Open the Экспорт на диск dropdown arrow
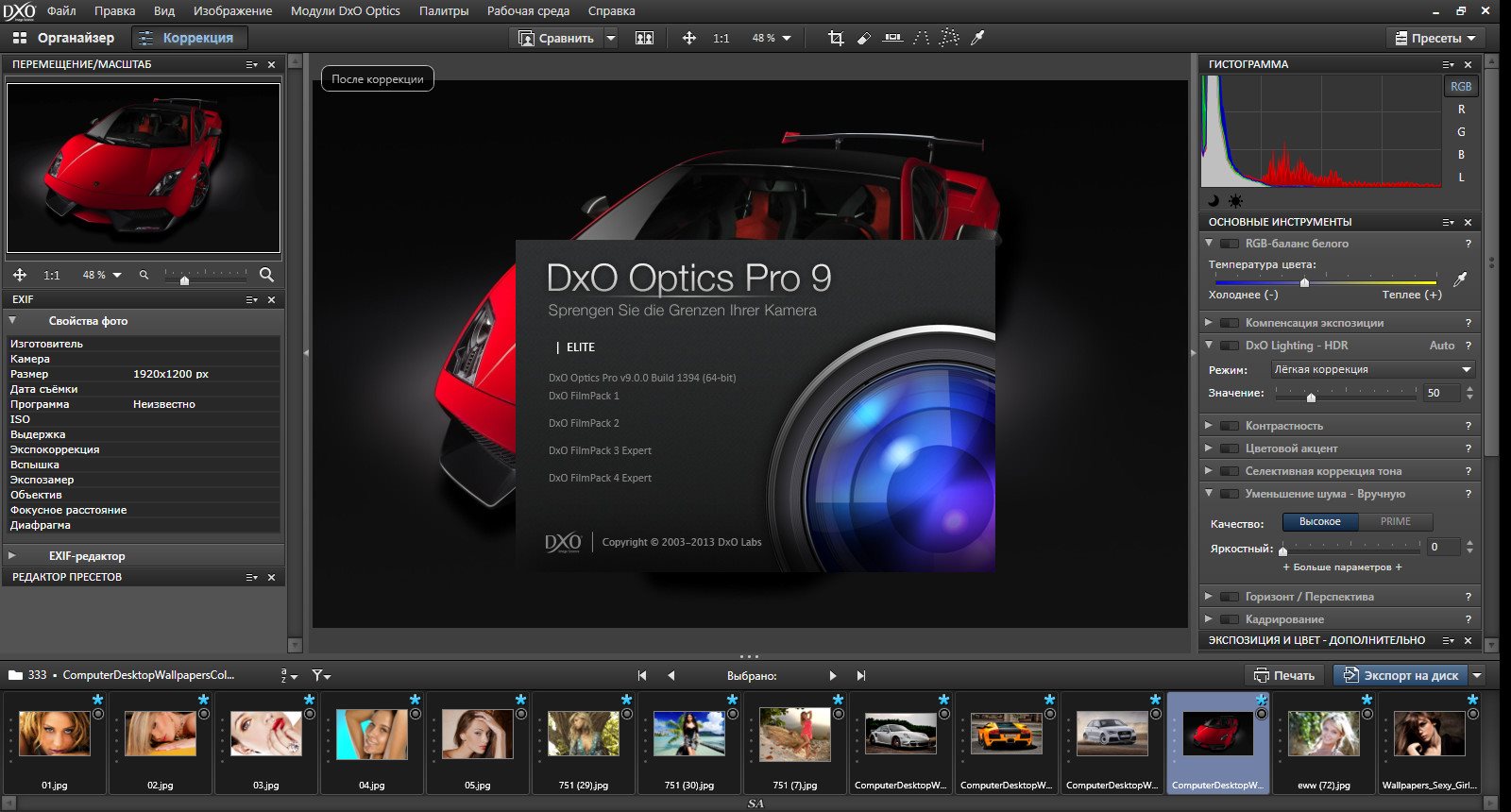Image resolution: width=1511 pixels, height=812 pixels. 1477,675
